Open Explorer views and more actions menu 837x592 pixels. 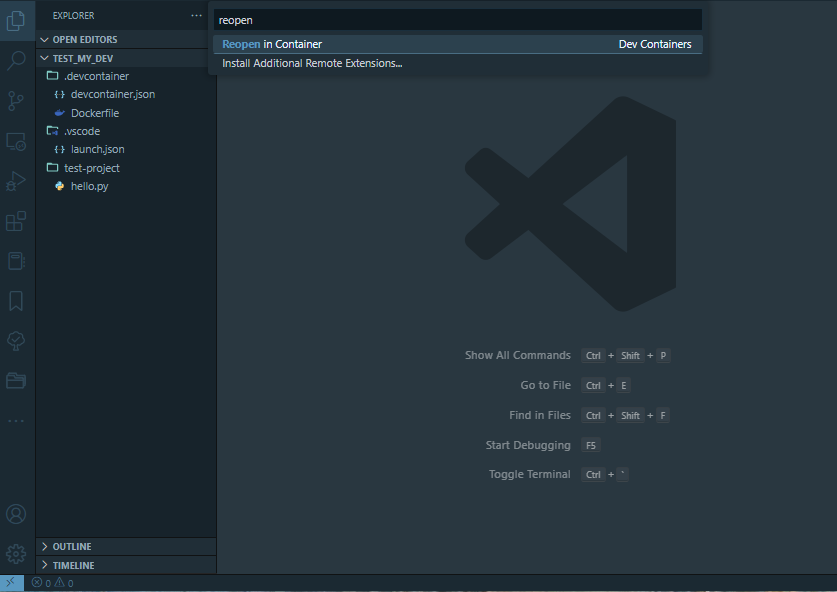(196, 15)
